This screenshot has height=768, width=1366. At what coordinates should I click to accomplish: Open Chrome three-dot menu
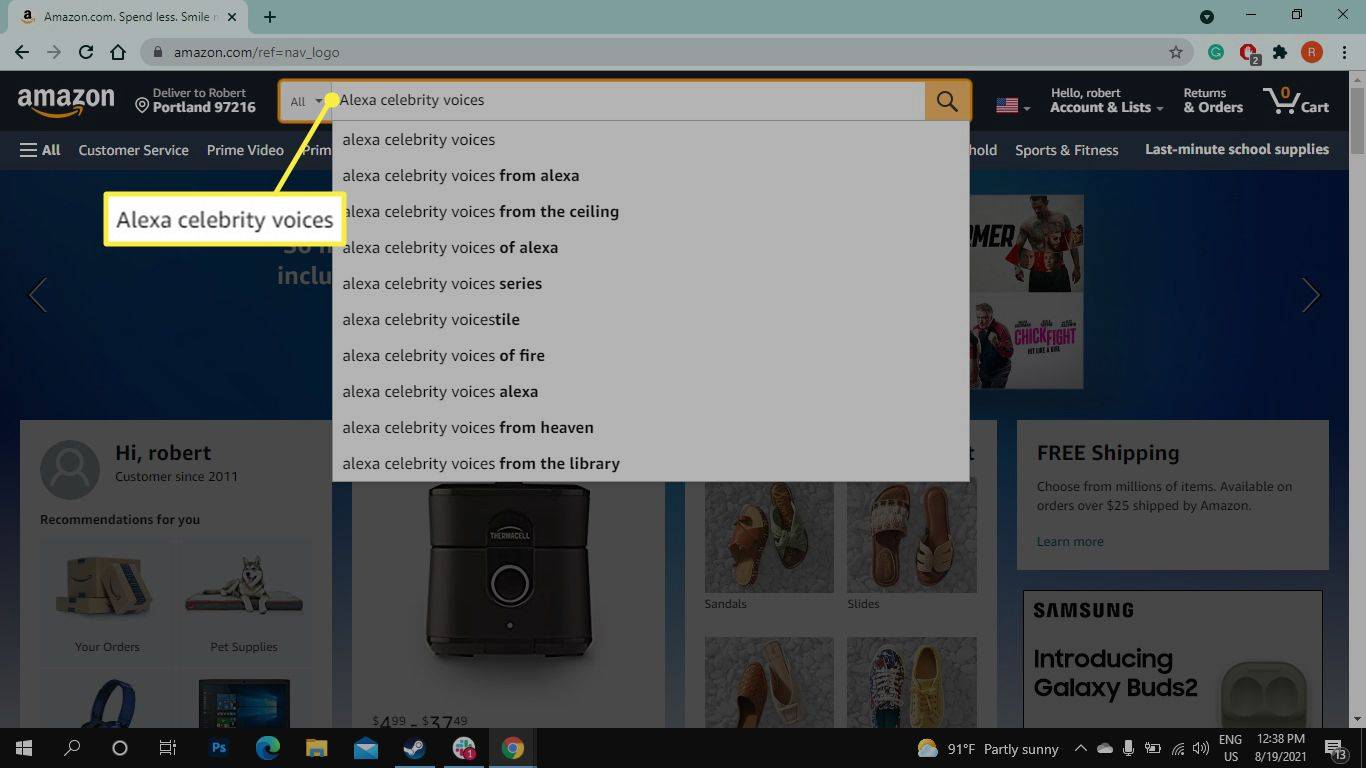[1343, 52]
